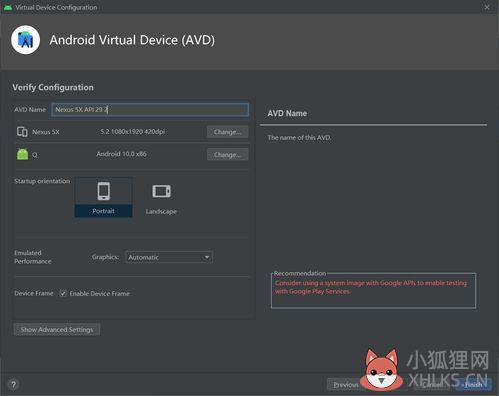Viewport: 499px width, 396px height.
Task: Focus the AVD Name input field
Action: (150, 110)
